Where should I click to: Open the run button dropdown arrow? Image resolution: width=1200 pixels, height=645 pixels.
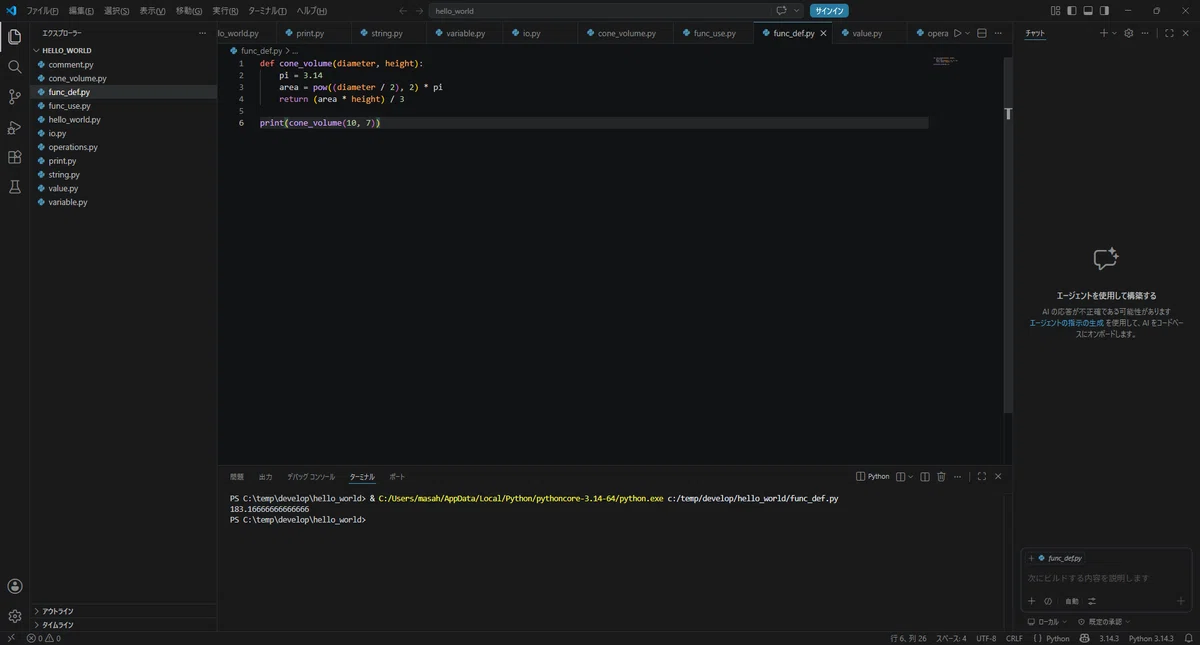pyautogui.click(x=967, y=33)
